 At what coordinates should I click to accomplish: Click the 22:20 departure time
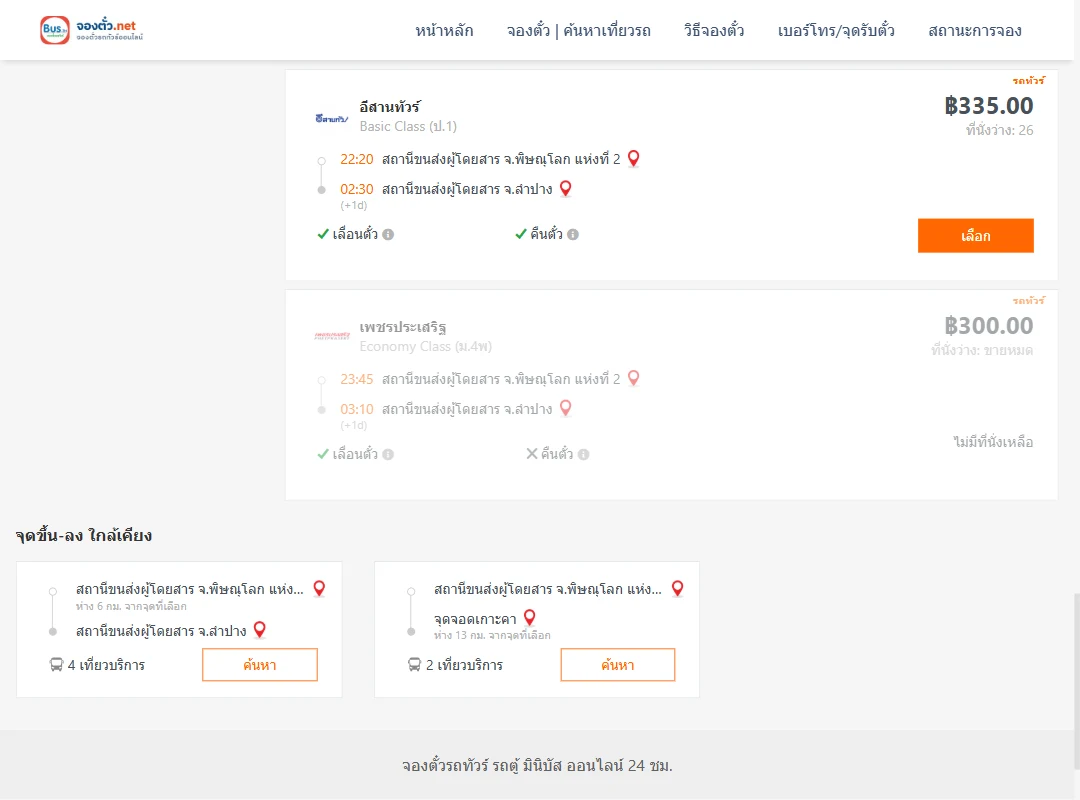pyautogui.click(x=357, y=159)
